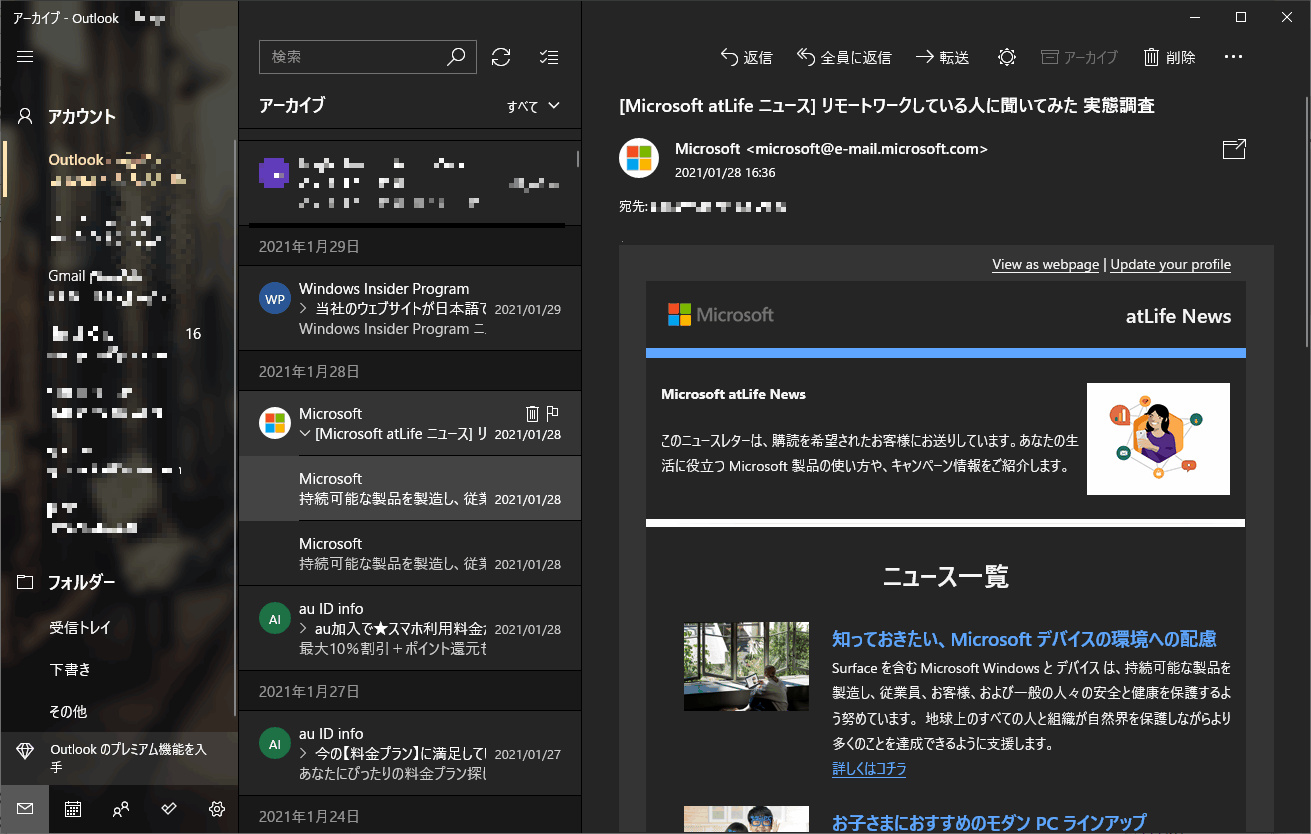Open message in new window icon
The image size is (1311, 834).
pyautogui.click(x=1234, y=150)
